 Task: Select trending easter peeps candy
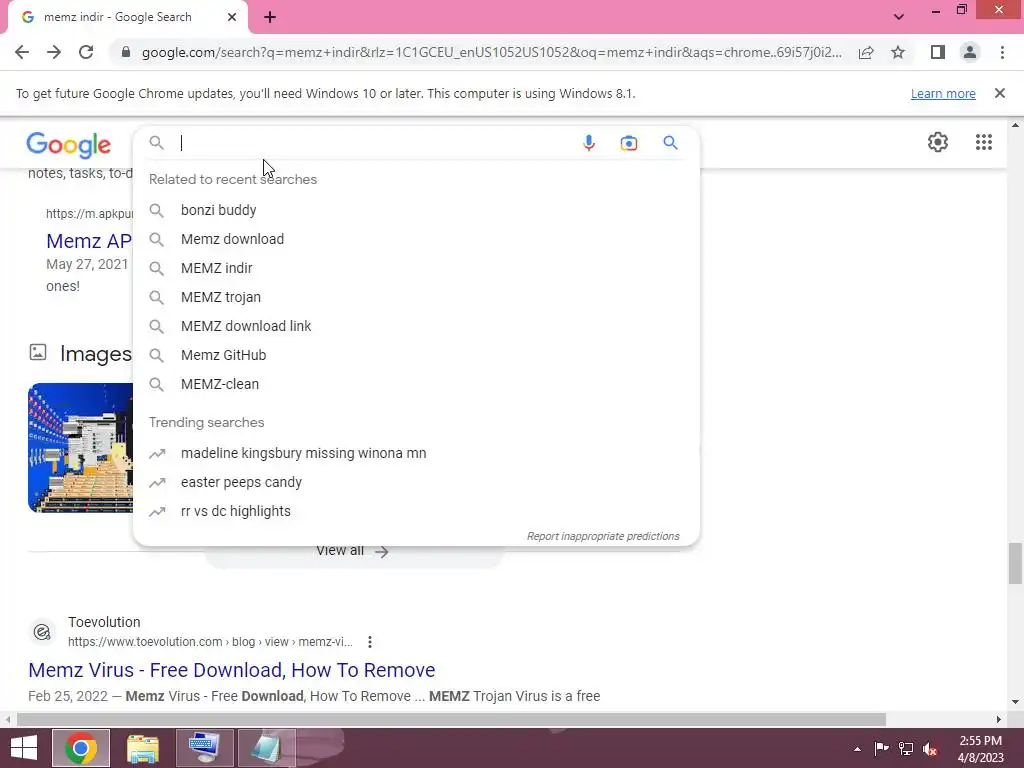click(x=416, y=482)
